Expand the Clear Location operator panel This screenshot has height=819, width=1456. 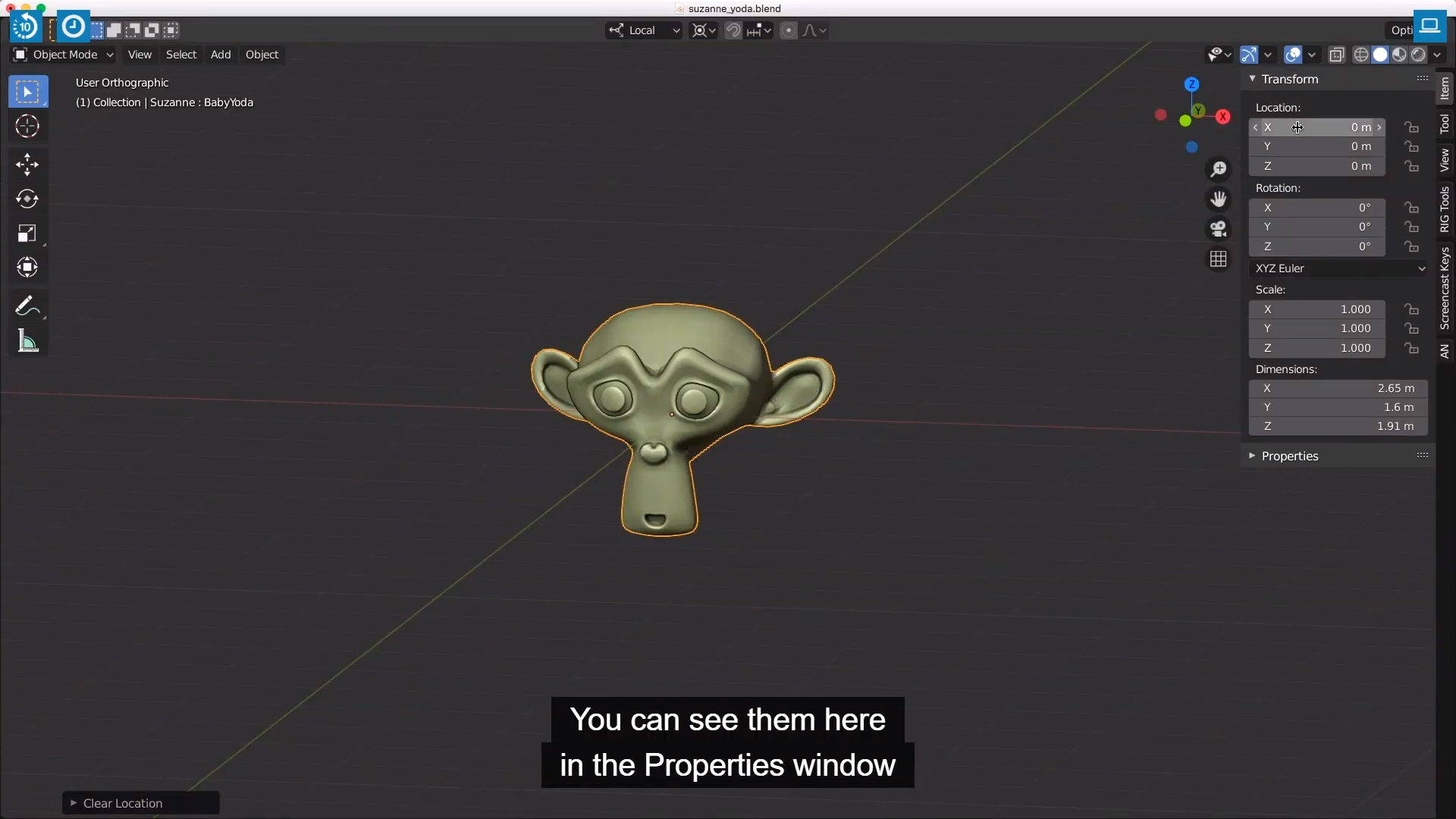(x=121, y=803)
